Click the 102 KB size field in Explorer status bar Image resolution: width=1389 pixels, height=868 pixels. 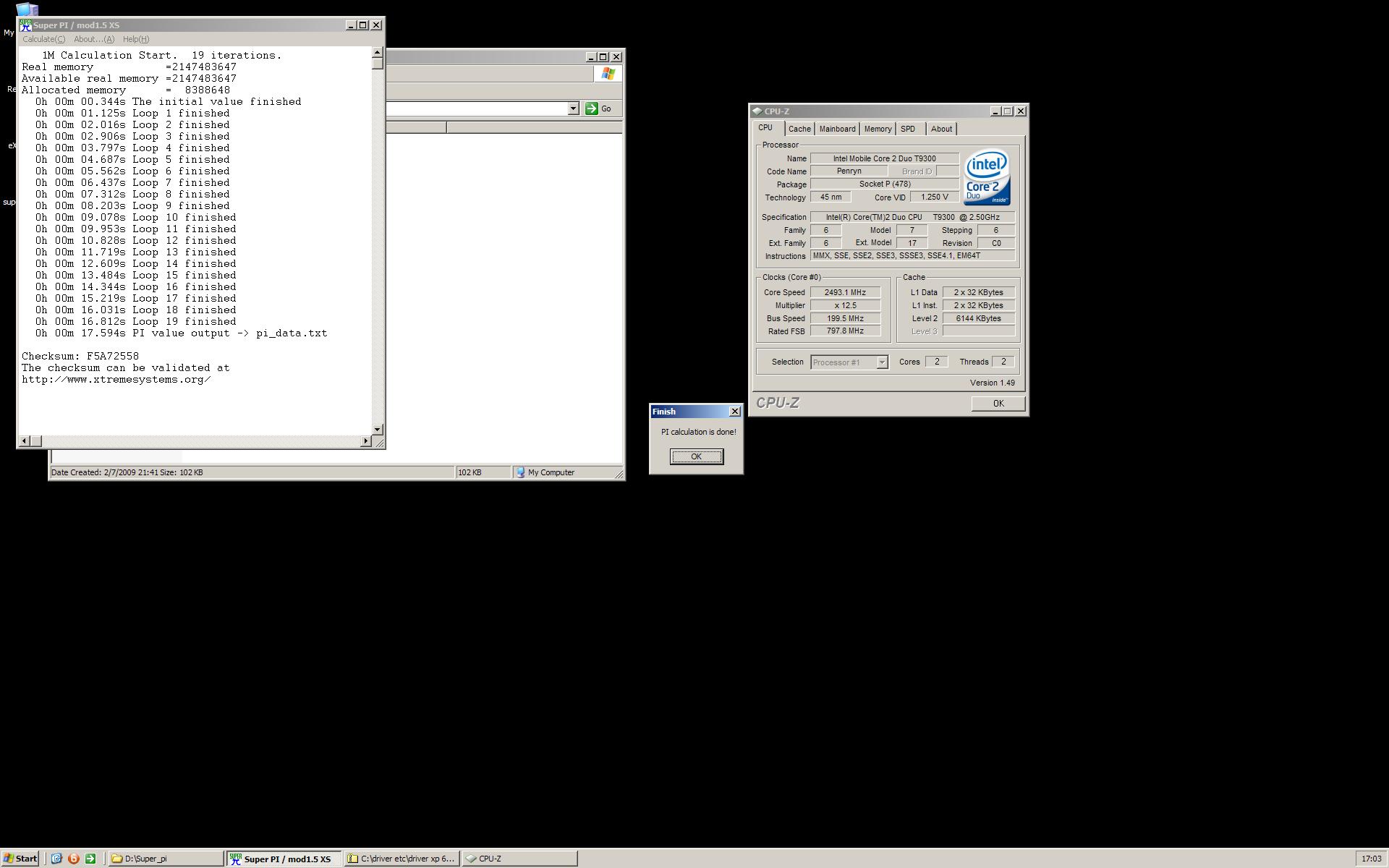483,472
